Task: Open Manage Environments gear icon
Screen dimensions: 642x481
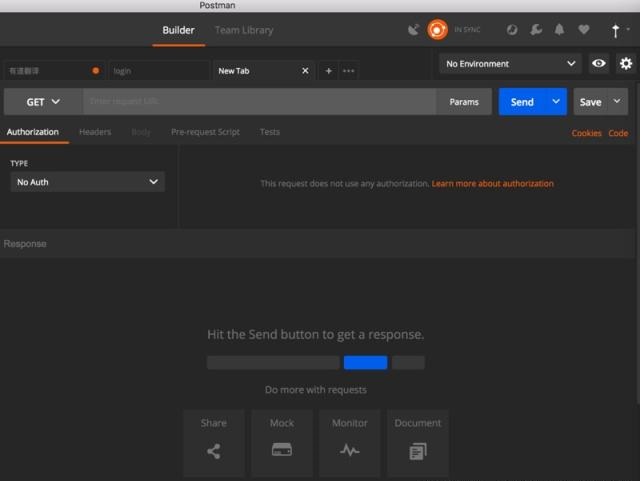Action: [626, 63]
